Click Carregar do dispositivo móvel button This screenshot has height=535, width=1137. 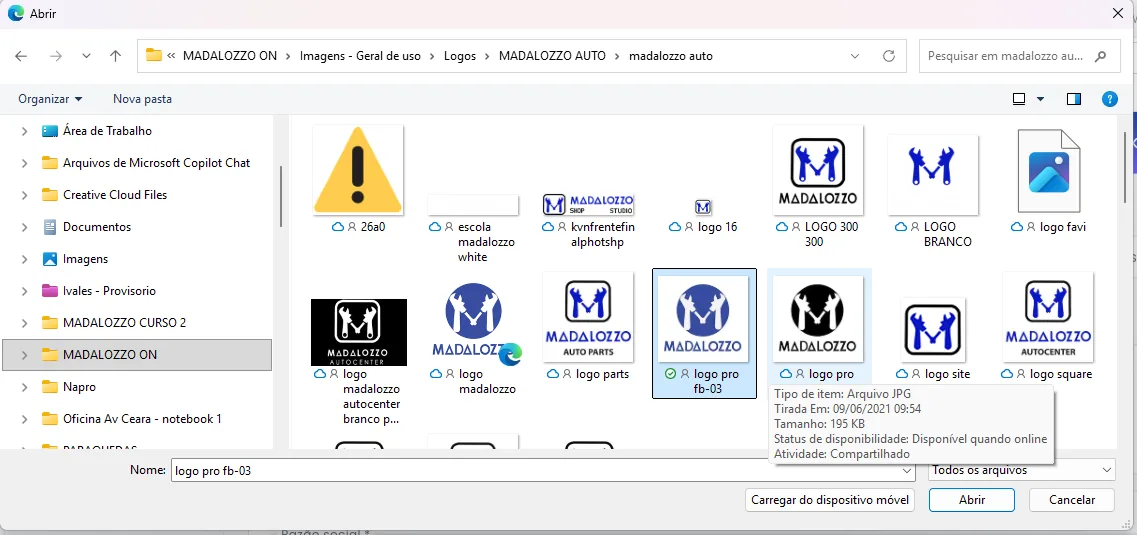tap(830, 499)
